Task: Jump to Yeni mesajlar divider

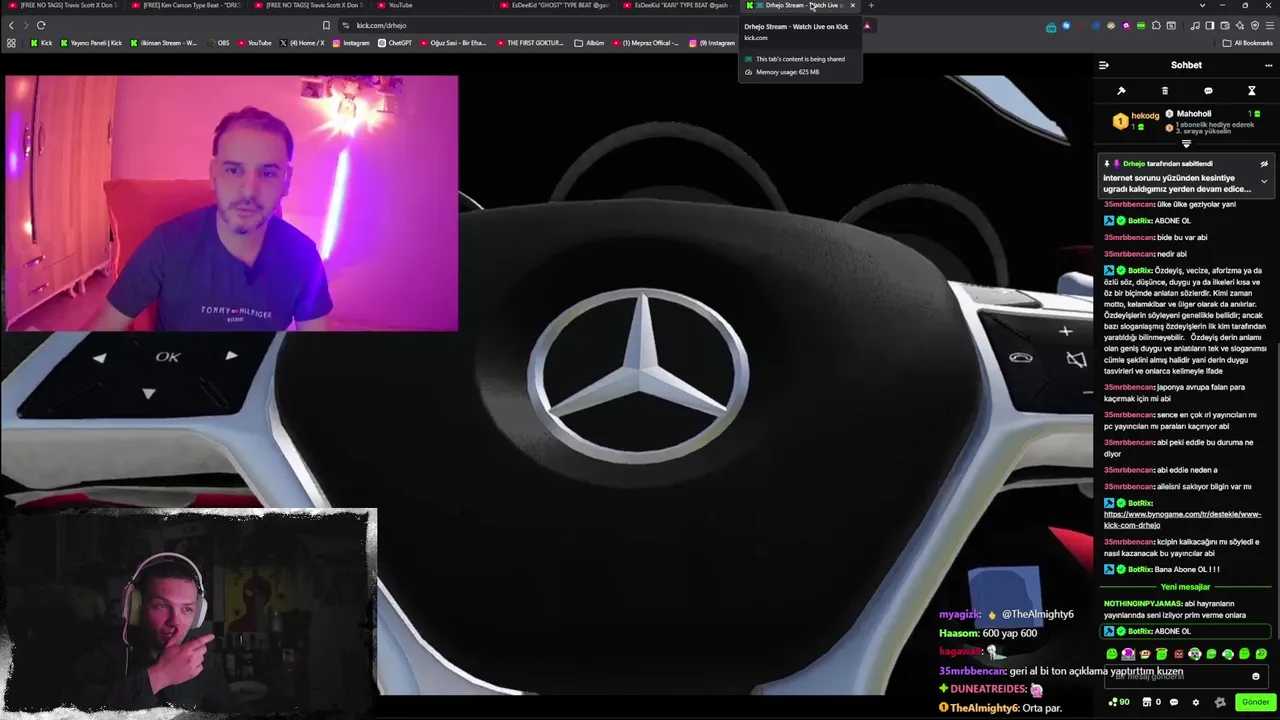Action: pos(1185,587)
